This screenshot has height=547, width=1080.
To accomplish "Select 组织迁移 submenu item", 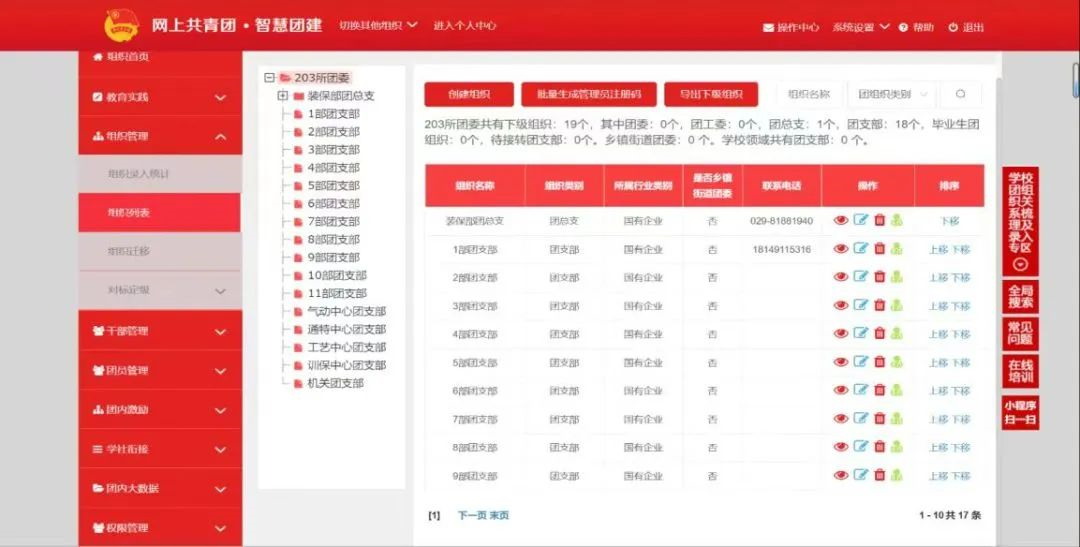I will (x=160, y=251).
